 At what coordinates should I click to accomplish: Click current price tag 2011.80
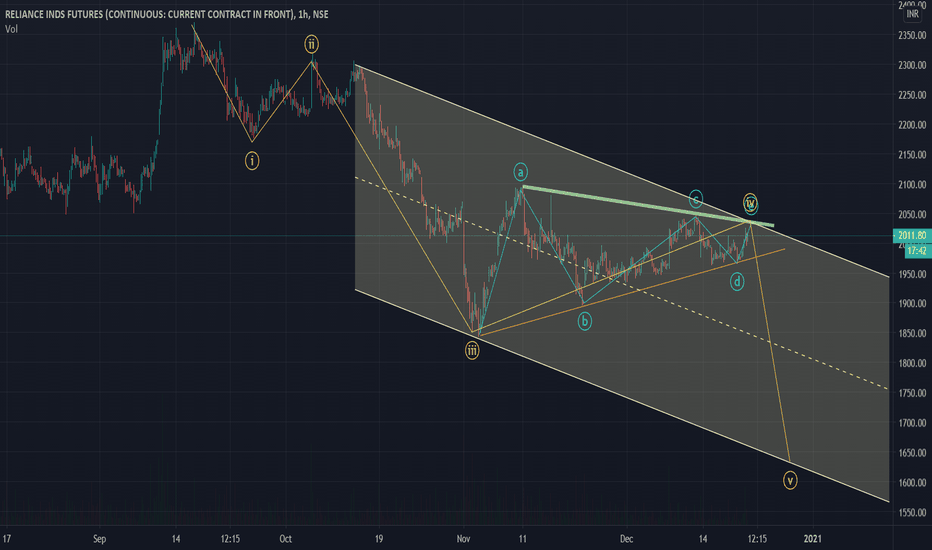tap(912, 235)
